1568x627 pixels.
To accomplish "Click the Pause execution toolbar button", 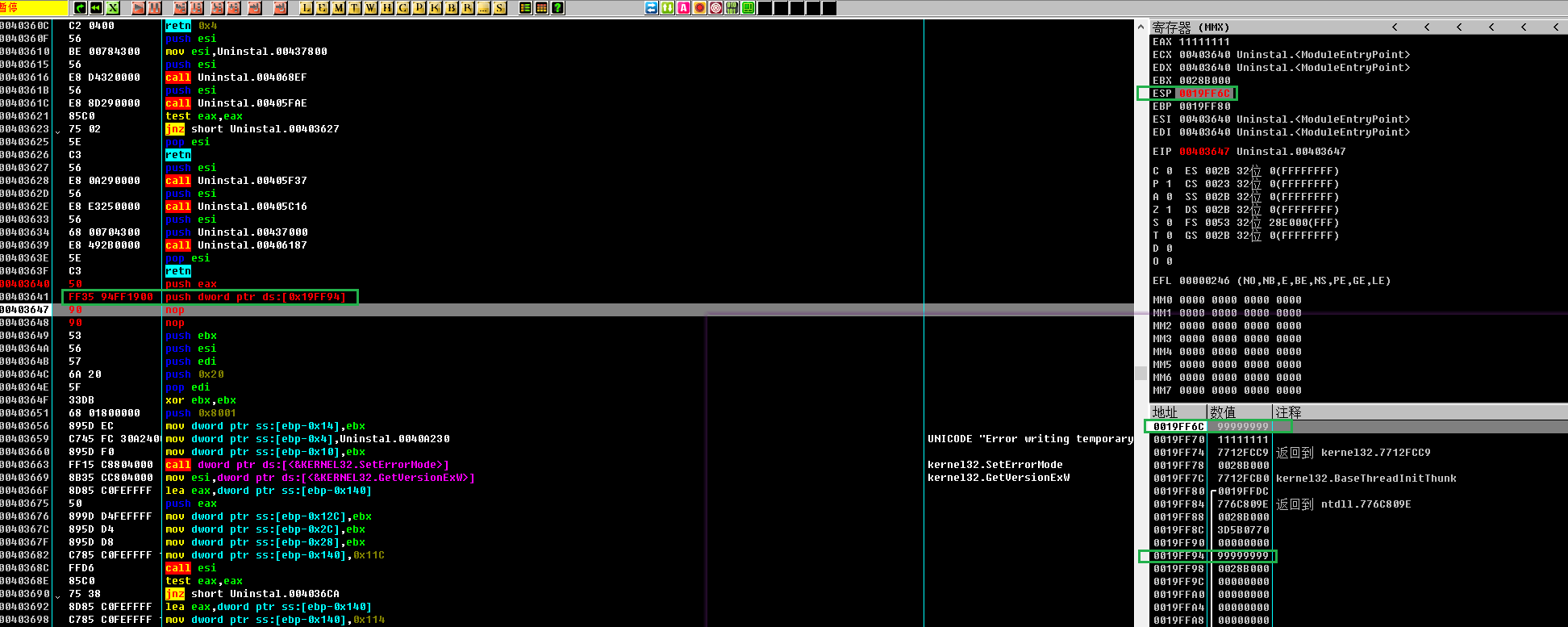I will [155, 8].
